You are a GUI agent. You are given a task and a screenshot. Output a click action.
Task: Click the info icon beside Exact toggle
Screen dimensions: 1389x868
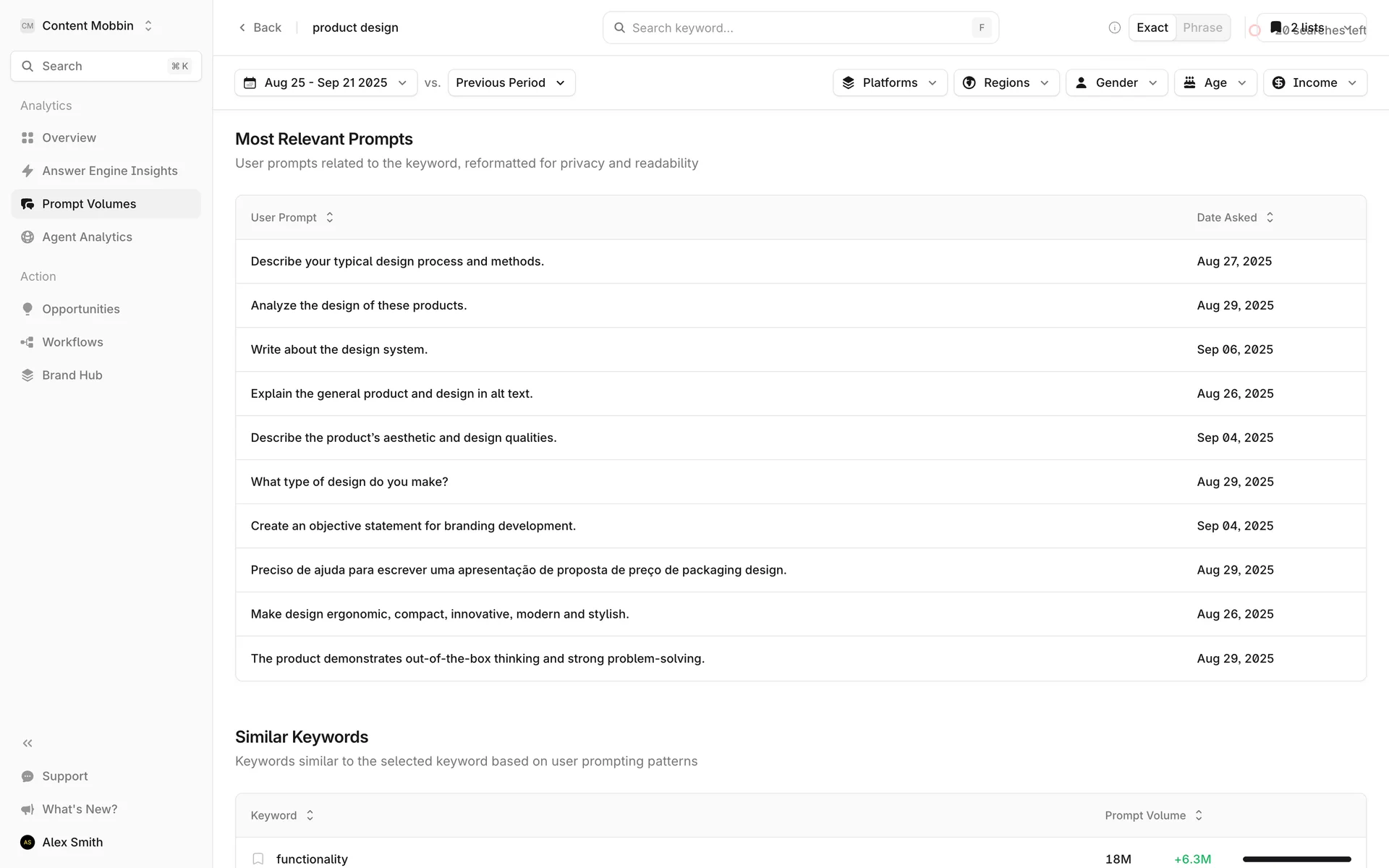click(1114, 27)
